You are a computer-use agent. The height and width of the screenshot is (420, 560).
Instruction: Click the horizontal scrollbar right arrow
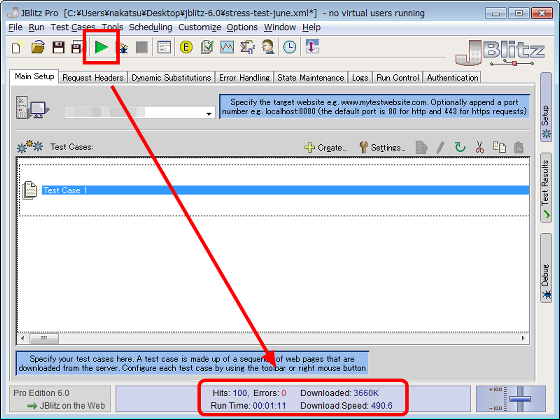pyautogui.click(x=523, y=338)
